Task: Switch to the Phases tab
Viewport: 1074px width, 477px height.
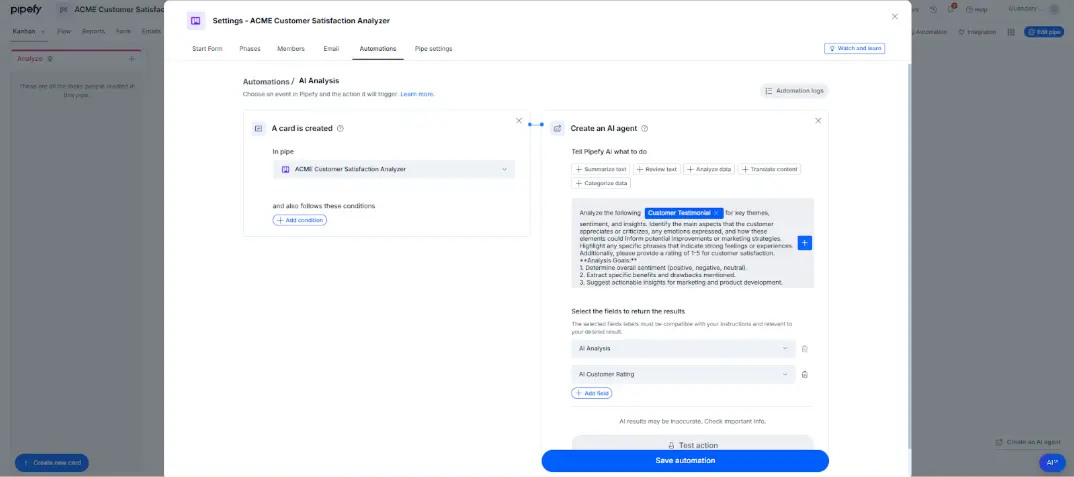Action: point(250,49)
